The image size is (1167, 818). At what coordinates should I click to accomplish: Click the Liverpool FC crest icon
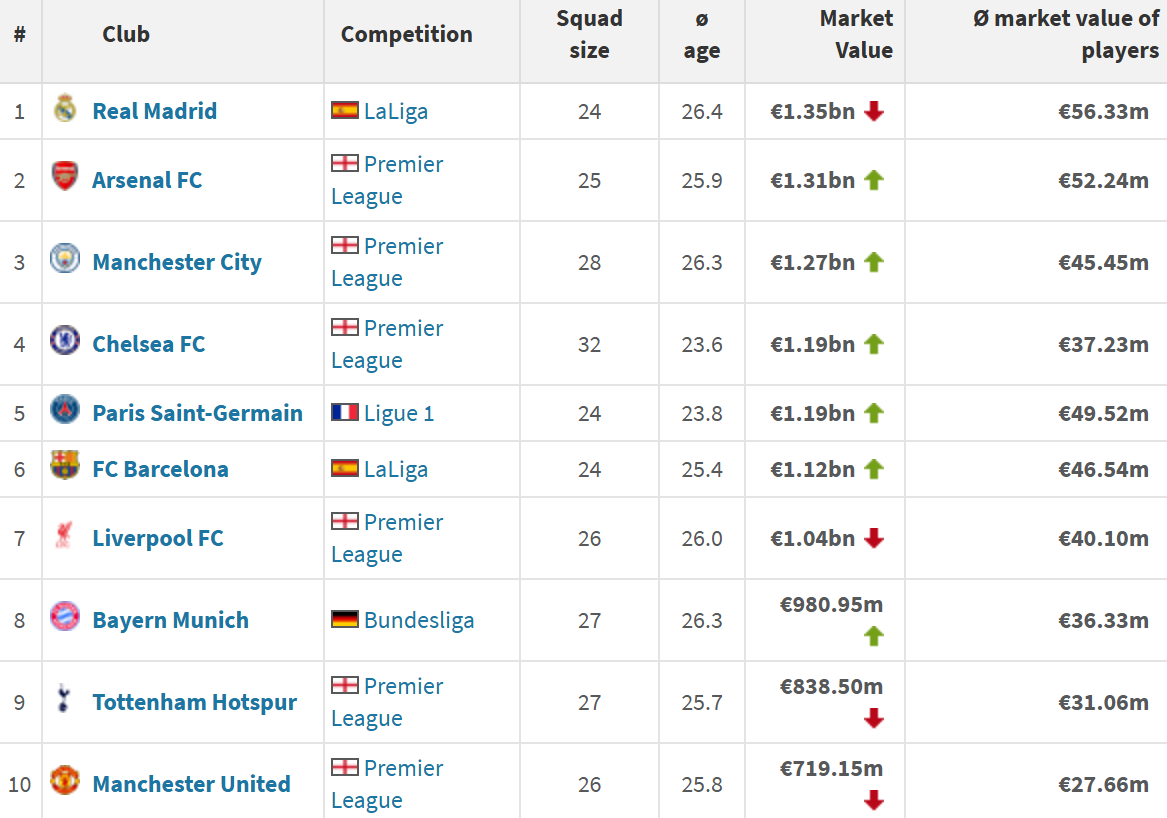tap(65, 536)
